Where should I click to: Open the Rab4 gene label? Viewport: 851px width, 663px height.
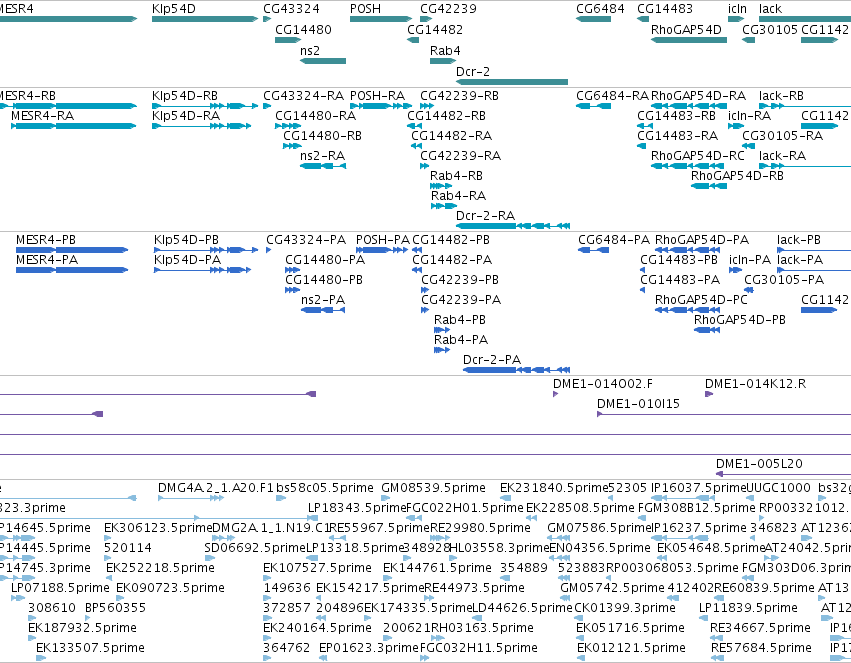445,50
